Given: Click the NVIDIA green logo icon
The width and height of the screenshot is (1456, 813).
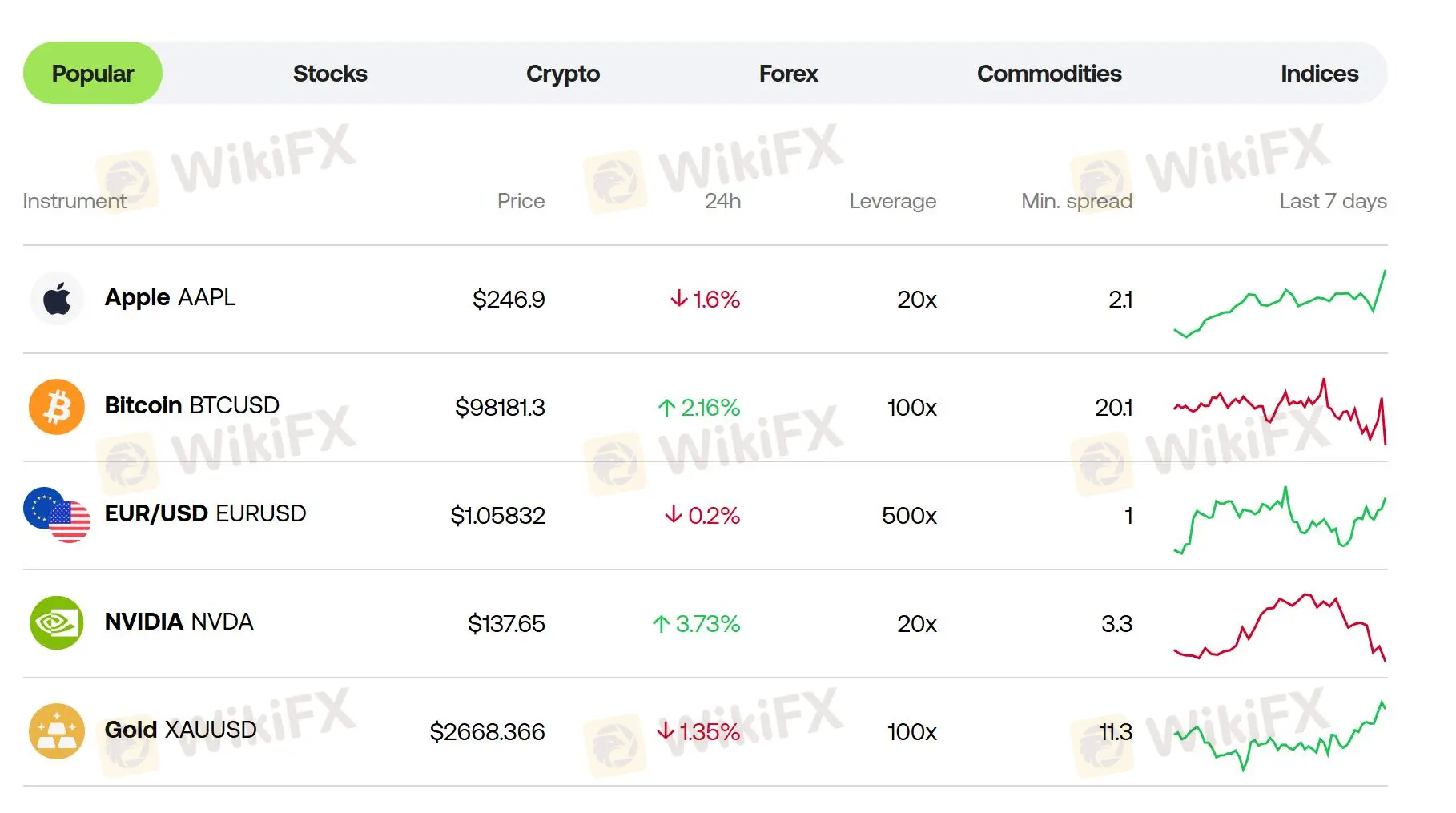Looking at the screenshot, I should pyautogui.click(x=57, y=623).
